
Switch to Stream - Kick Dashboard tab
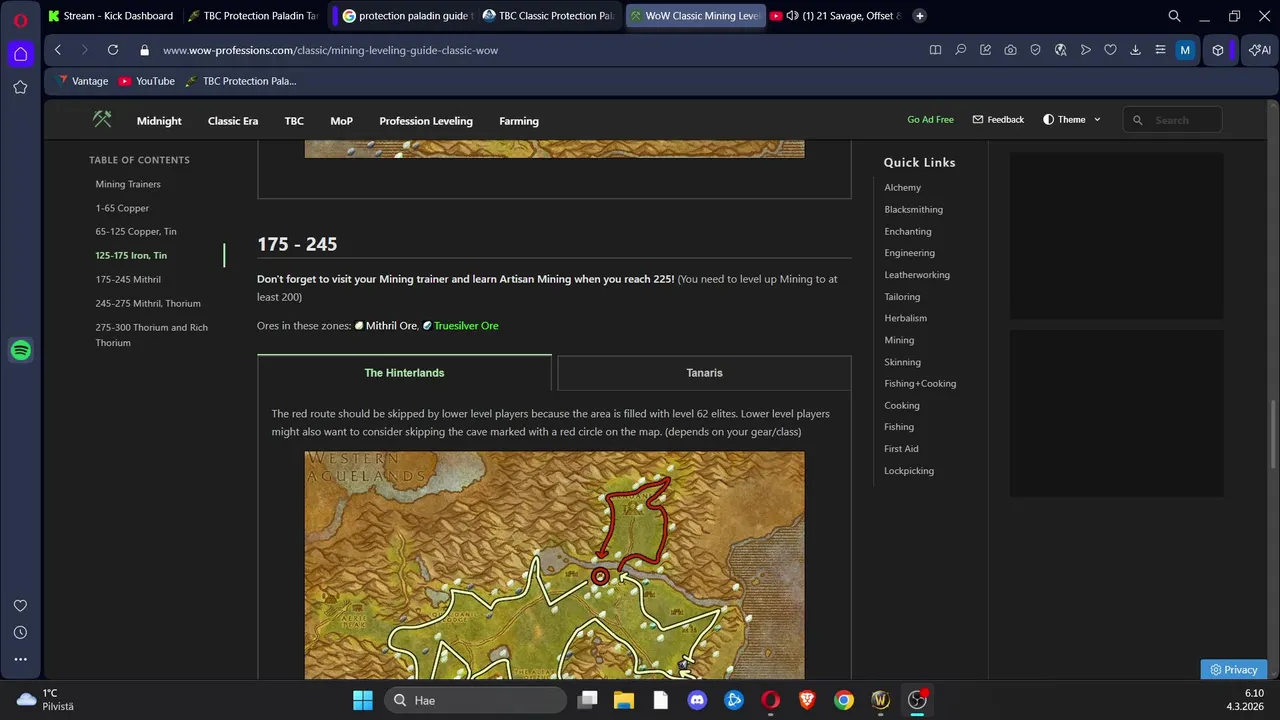pos(112,16)
